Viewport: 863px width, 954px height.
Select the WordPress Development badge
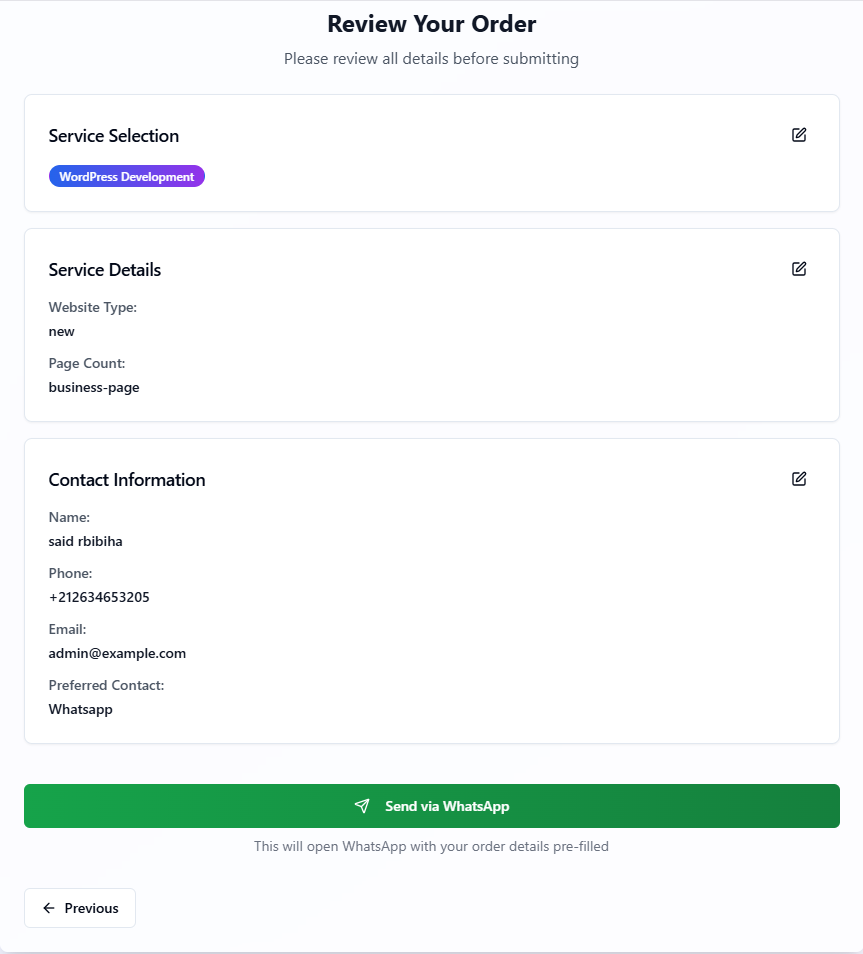pyautogui.click(x=127, y=176)
